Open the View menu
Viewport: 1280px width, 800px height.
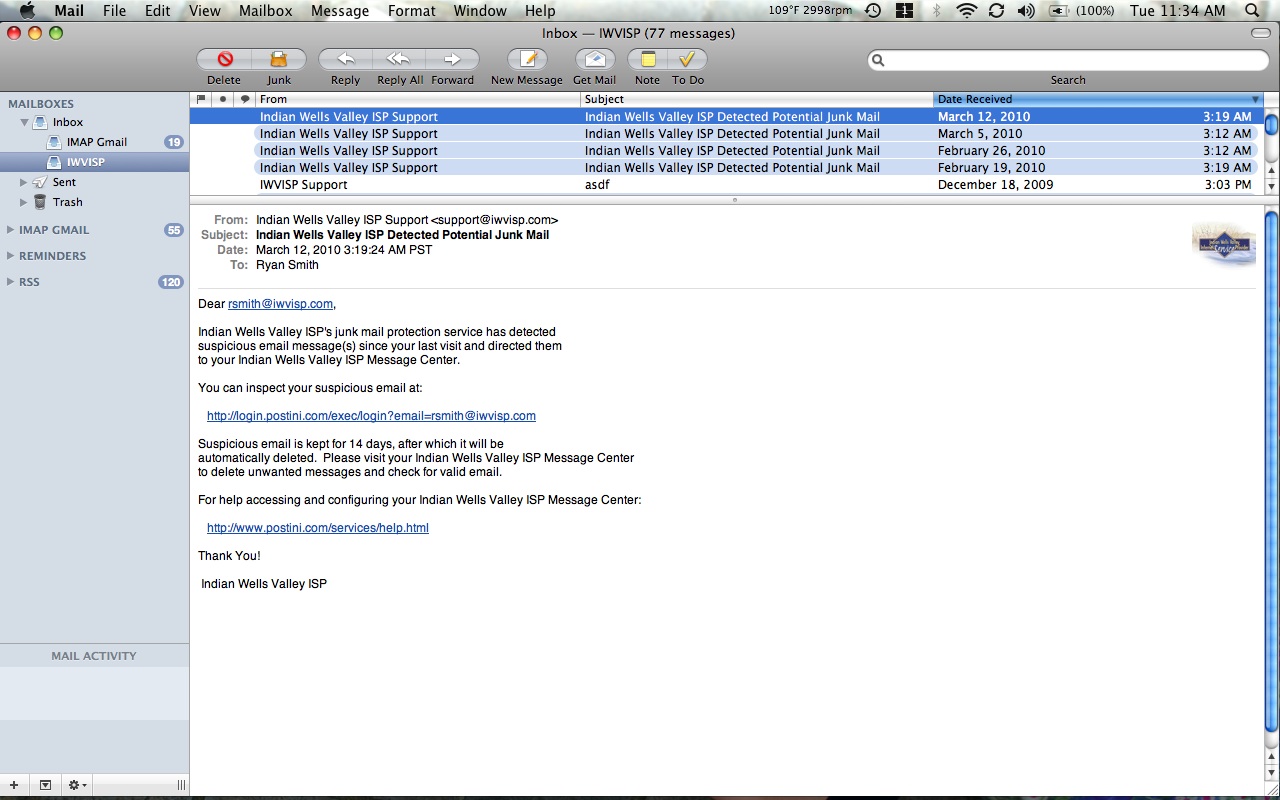tap(204, 11)
